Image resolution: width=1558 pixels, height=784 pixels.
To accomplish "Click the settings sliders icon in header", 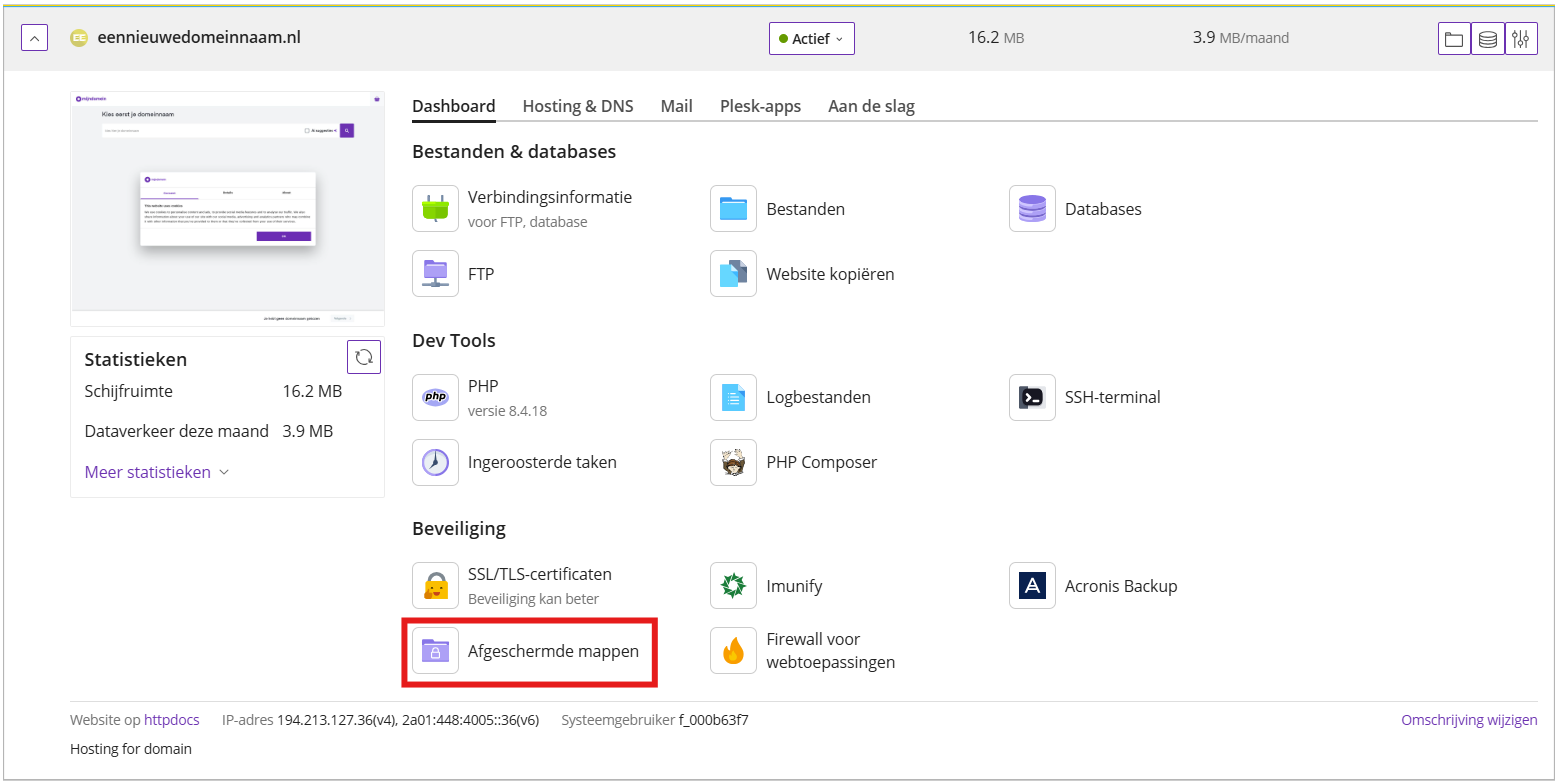I will tap(1521, 39).
